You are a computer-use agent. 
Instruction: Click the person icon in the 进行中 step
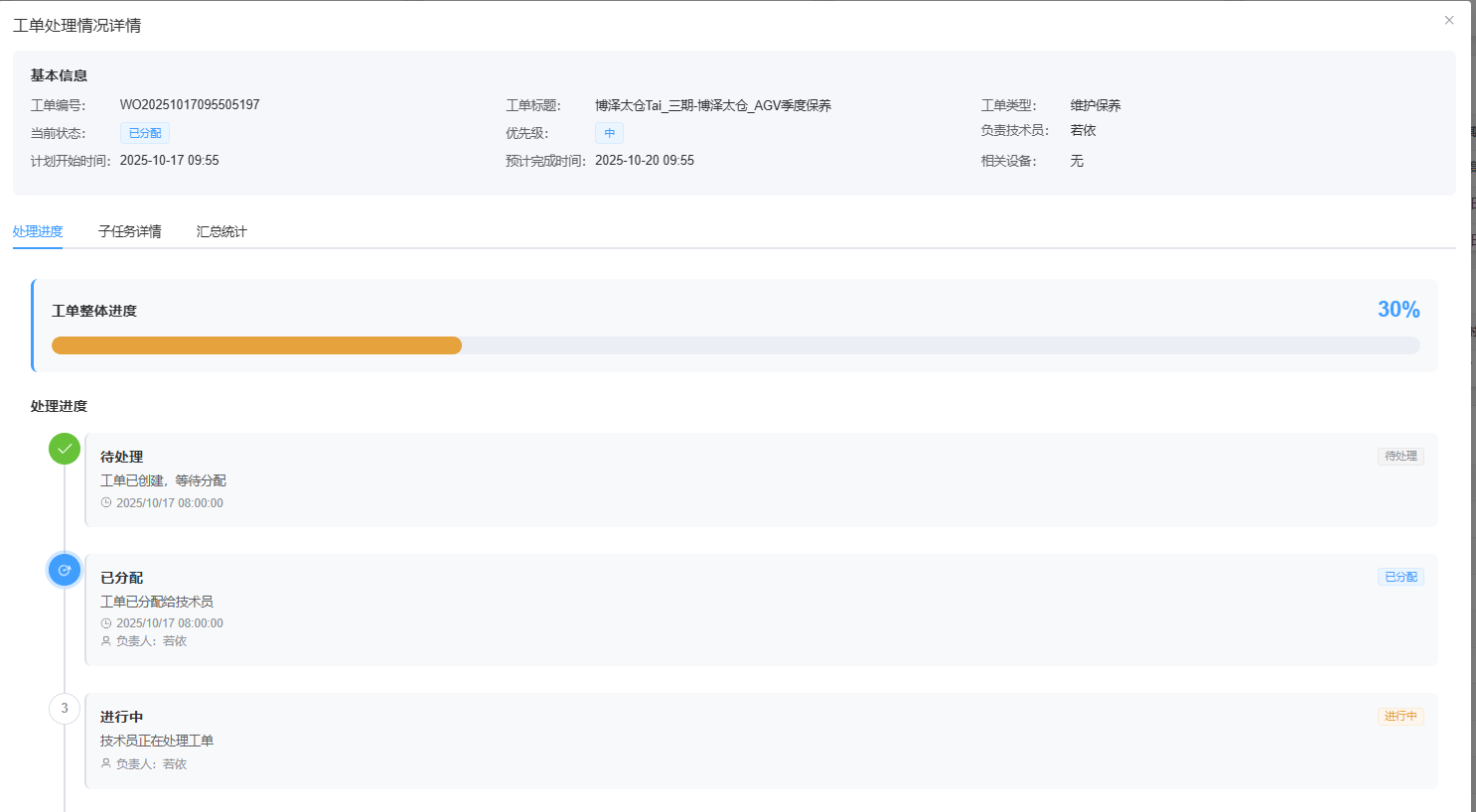106,764
